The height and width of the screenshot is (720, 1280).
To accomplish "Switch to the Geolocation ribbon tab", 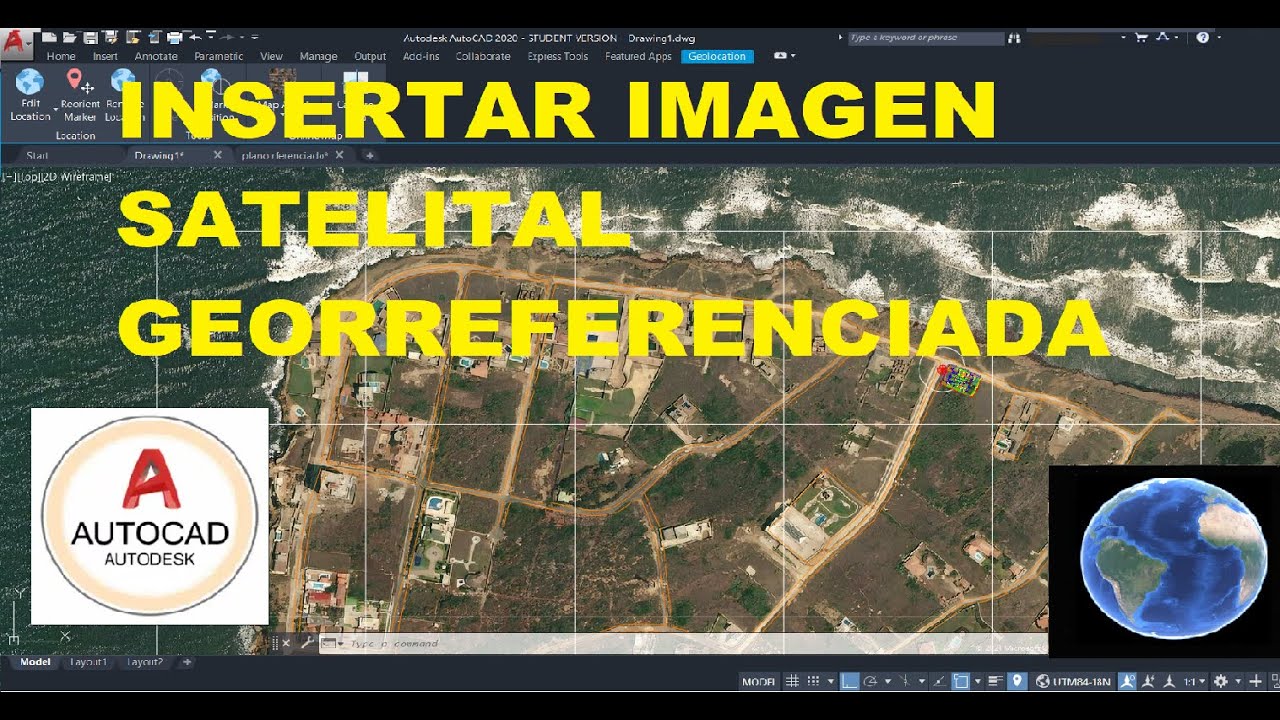I will [x=717, y=56].
